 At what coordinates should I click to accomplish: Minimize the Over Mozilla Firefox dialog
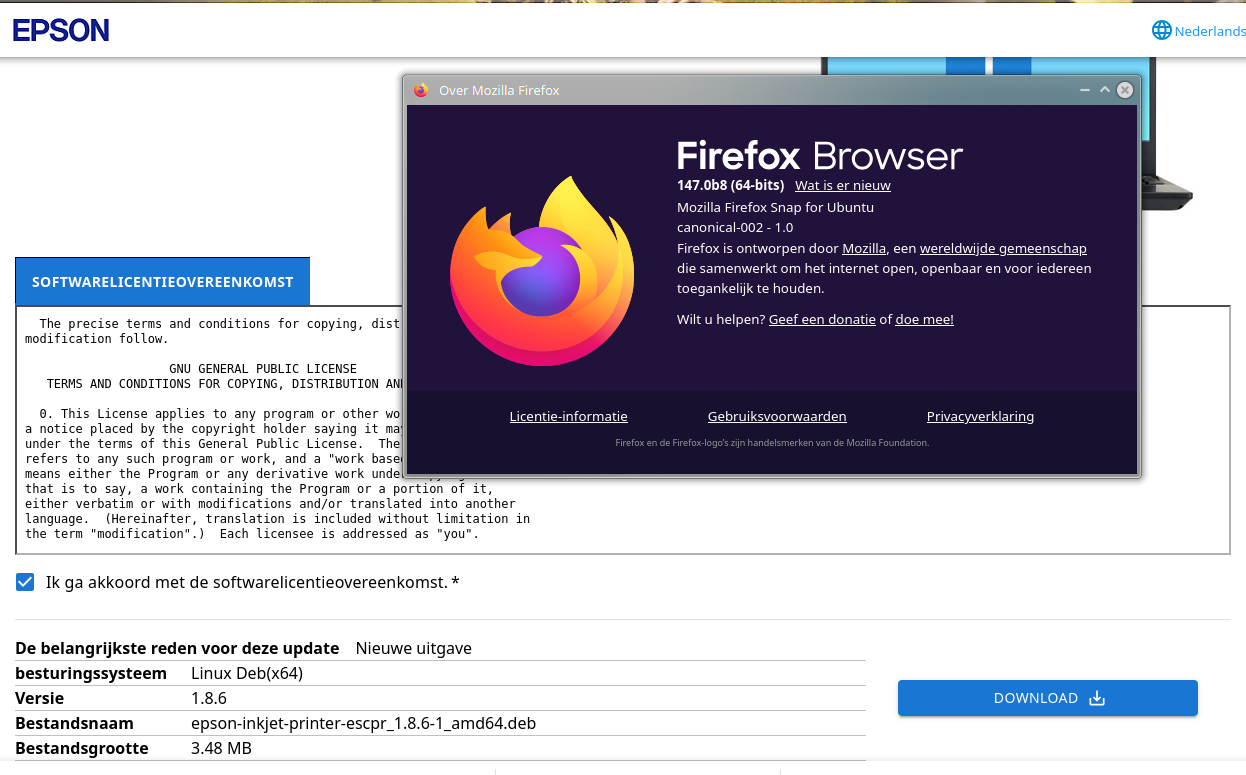(1085, 90)
